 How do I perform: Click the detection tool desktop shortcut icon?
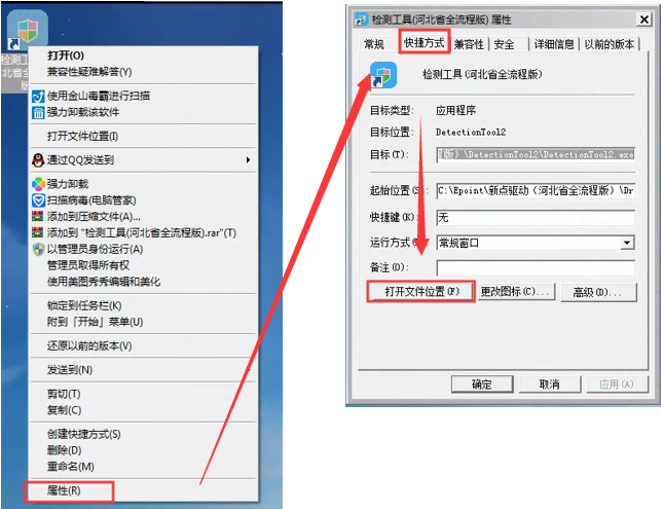click(x=27, y=30)
